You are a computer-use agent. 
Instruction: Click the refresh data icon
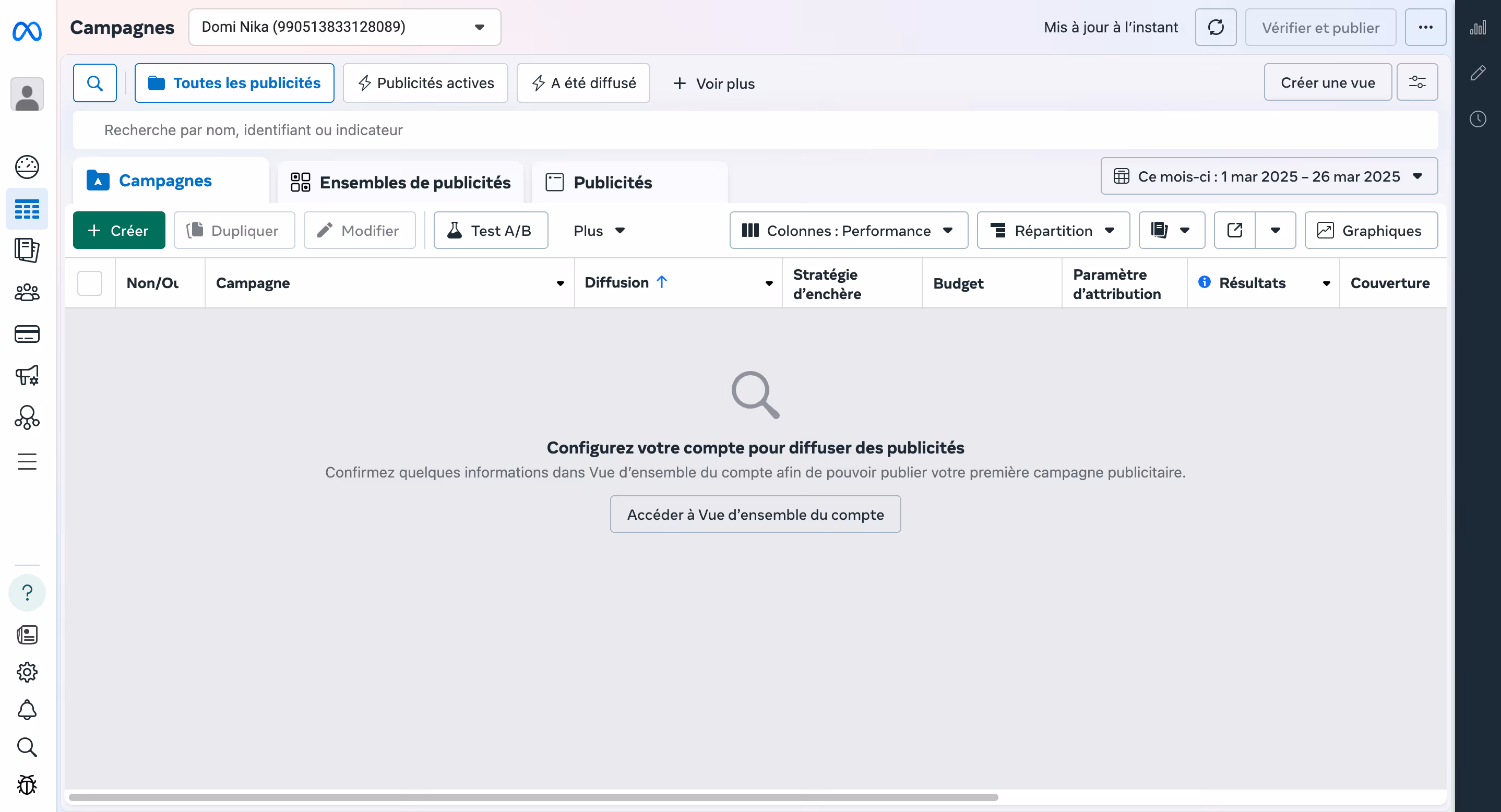point(1216,27)
